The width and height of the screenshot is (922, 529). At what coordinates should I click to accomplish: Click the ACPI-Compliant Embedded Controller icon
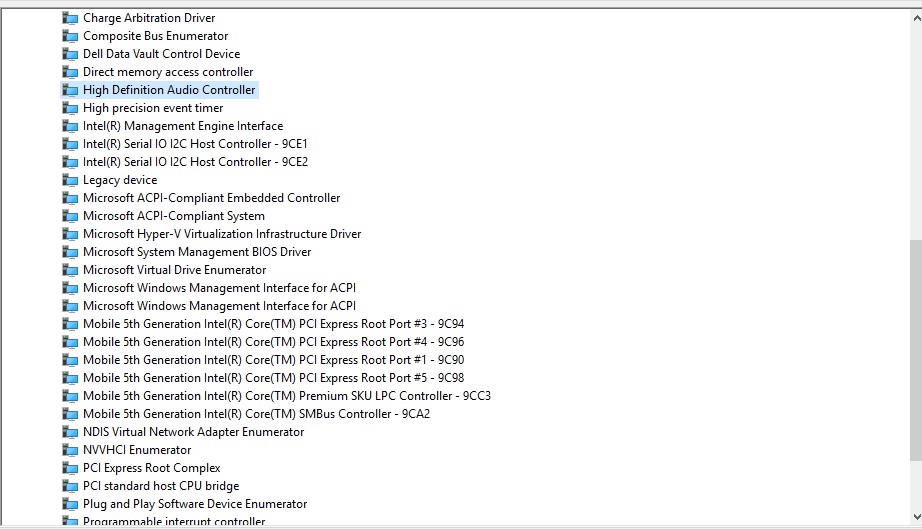[70, 199]
